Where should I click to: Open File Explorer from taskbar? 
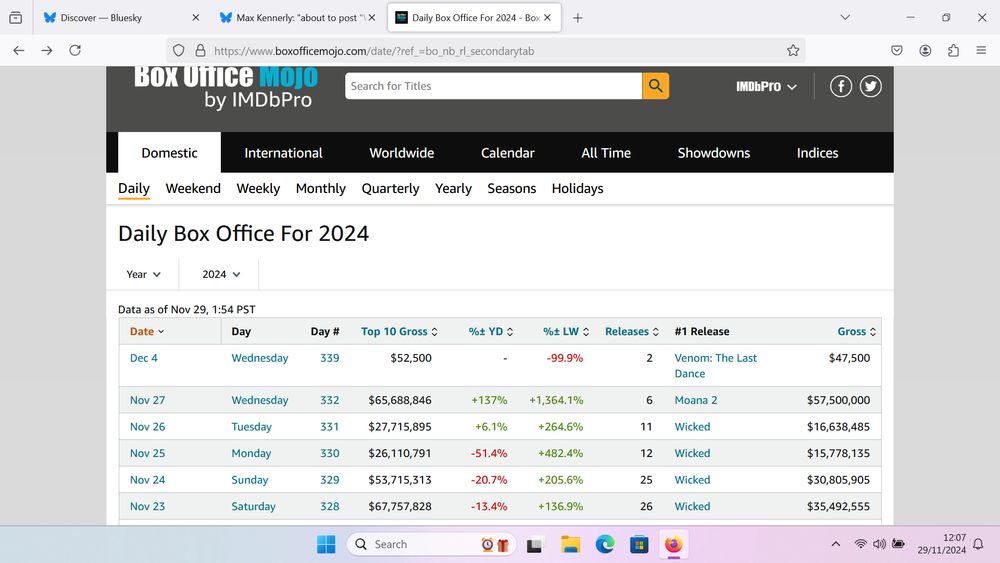[570, 545]
